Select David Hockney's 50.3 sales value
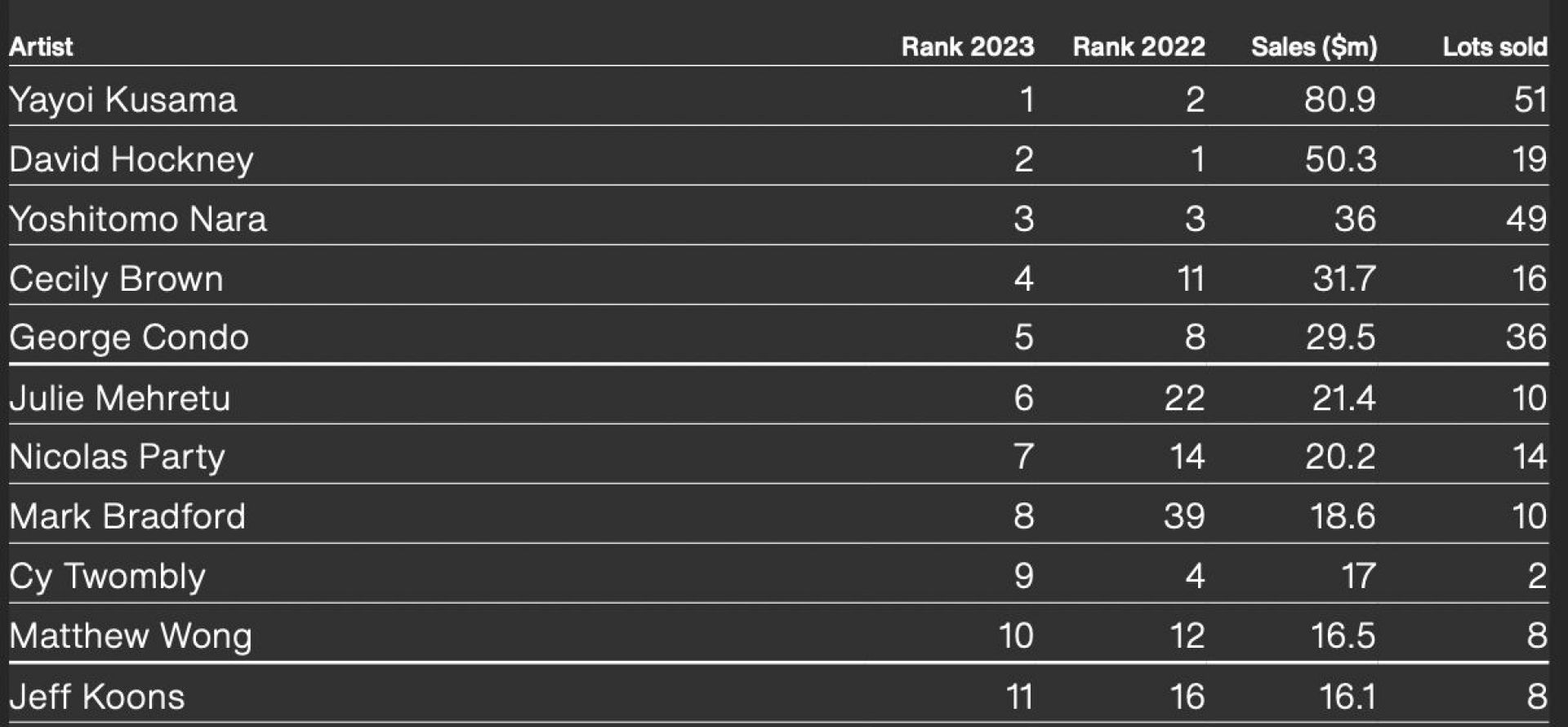The height and width of the screenshot is (727, 1568). [x=1340, y=159]
